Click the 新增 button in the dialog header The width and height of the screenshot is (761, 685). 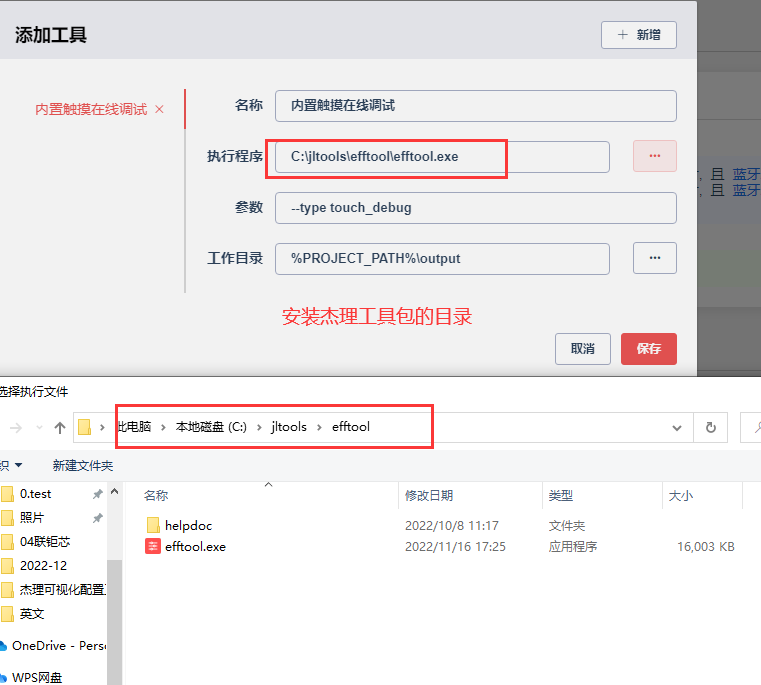click(639, 35)
